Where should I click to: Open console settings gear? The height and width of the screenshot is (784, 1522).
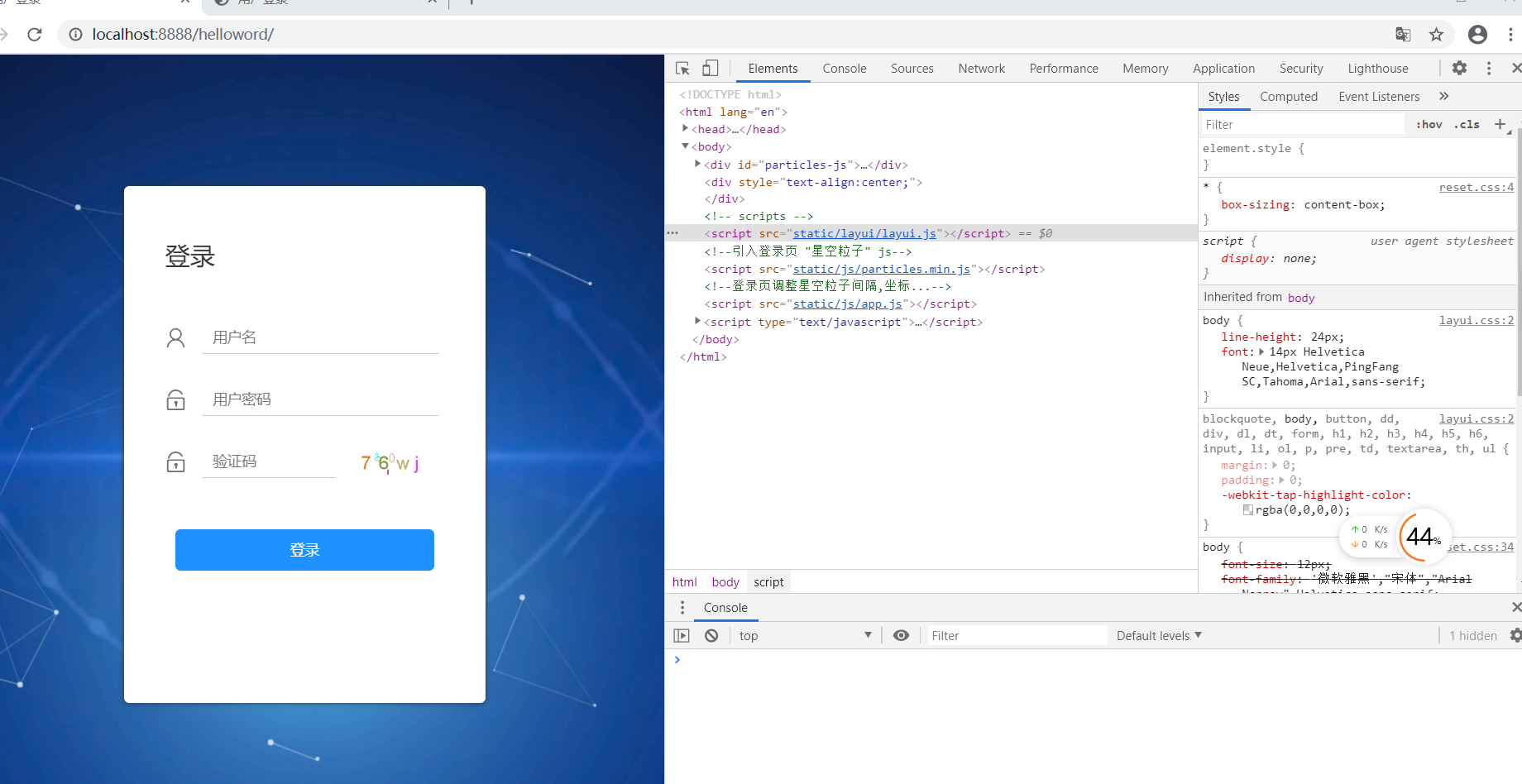tap(1515, 635)
